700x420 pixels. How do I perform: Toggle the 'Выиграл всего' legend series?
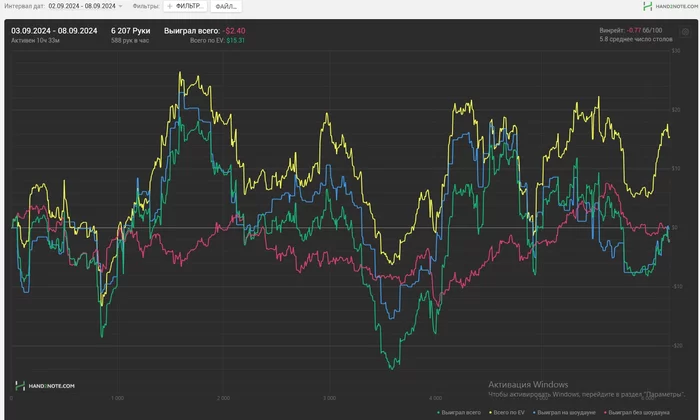459,412
